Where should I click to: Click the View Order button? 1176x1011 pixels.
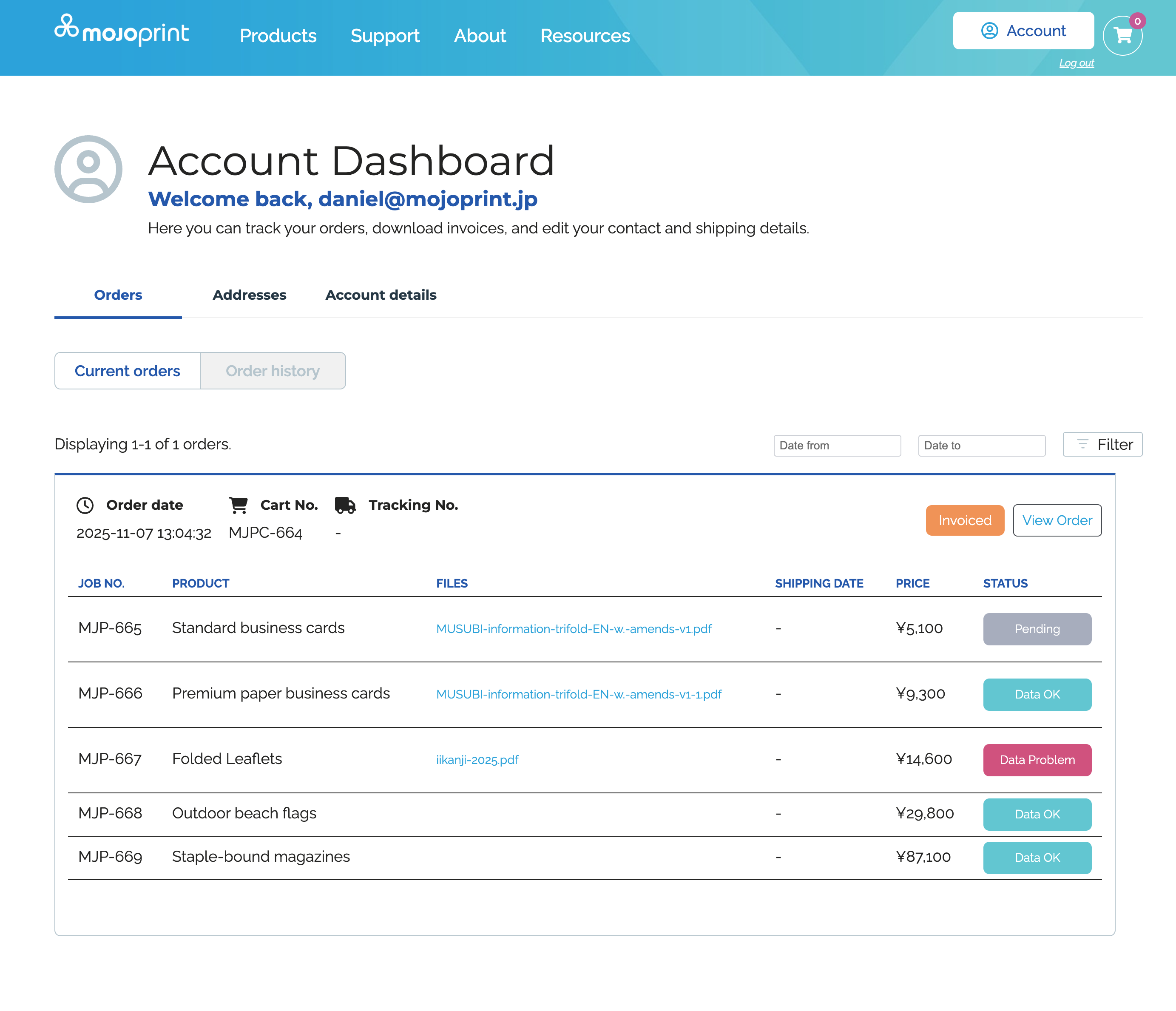[1057, 520]
